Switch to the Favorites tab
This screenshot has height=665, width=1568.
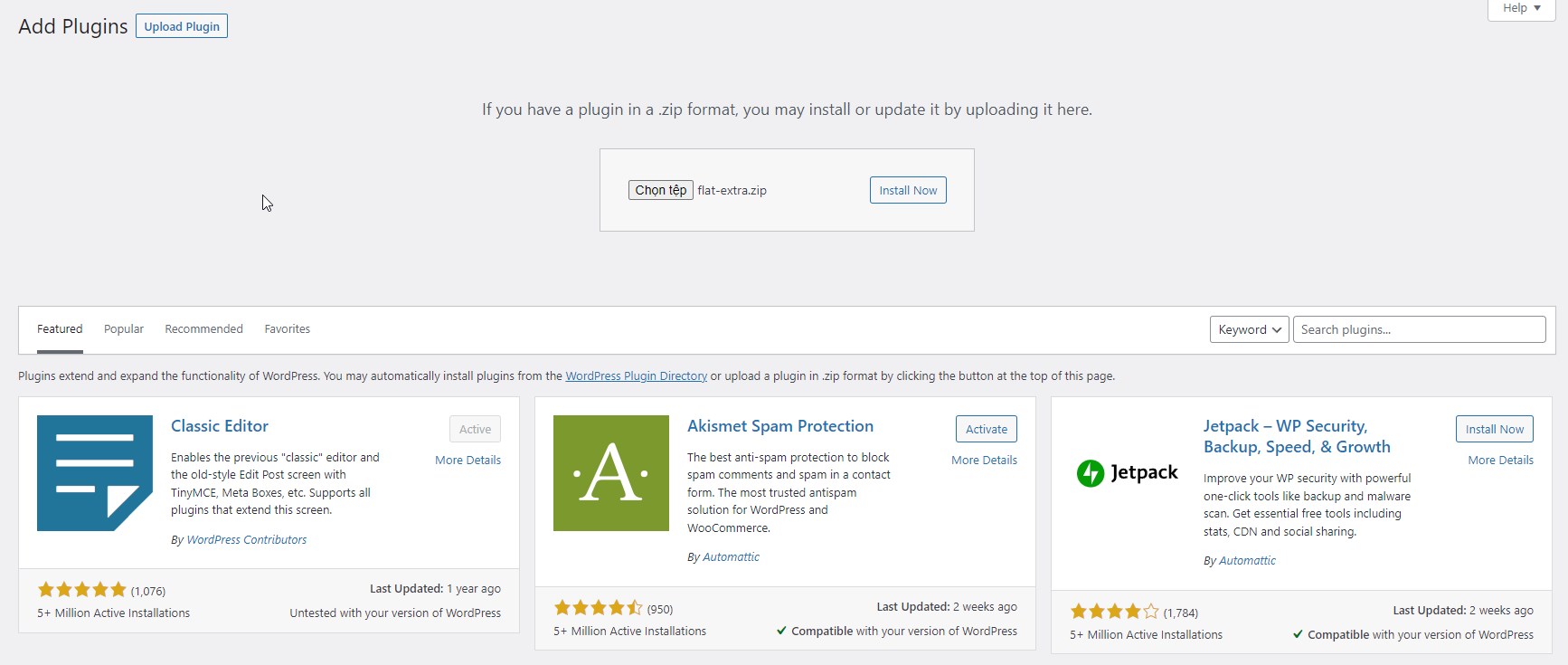tap(288, 329)
